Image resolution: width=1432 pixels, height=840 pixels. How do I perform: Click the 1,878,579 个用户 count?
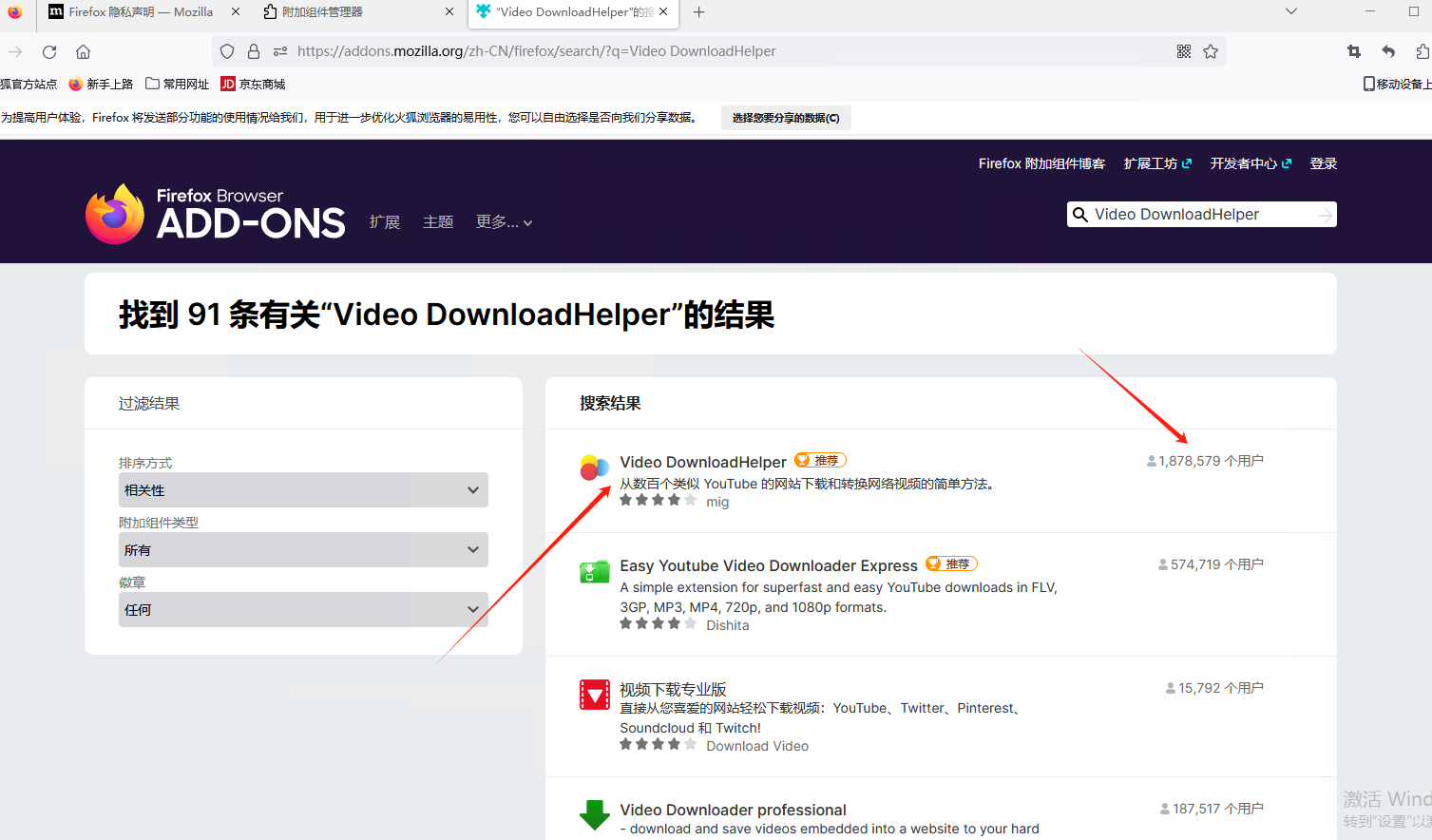pyautogui.click(x=1205, y=461)
